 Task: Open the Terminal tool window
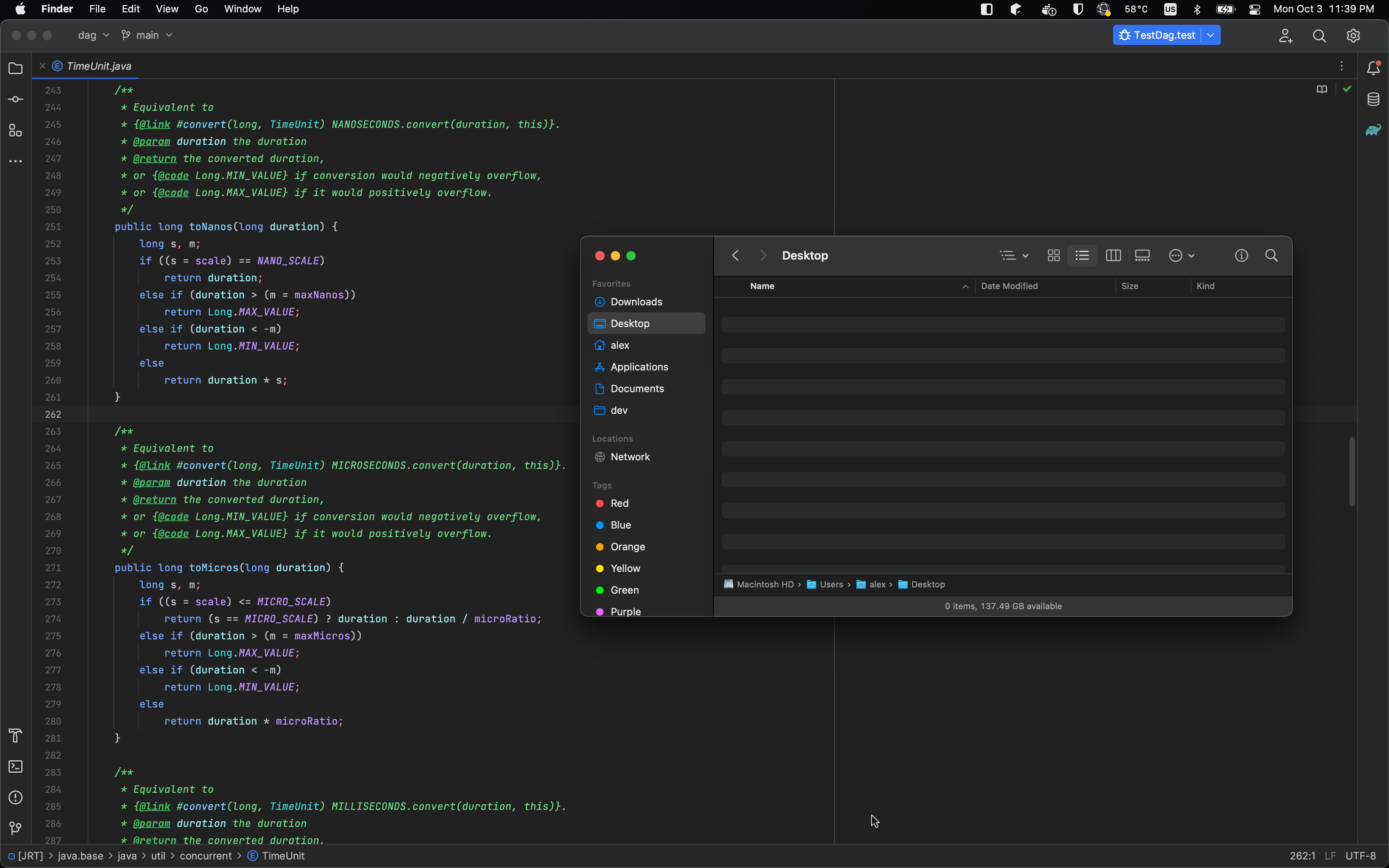pyautogui.click(x=16, y=766)
